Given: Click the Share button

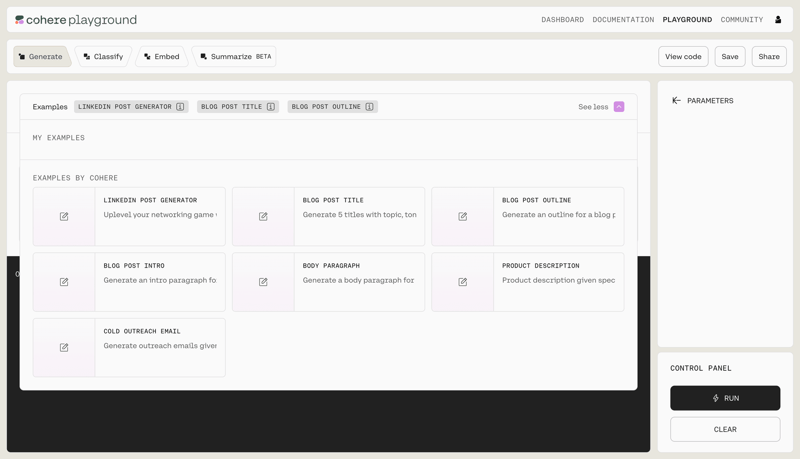Looking at the screenshot, I should coord(769,57).
